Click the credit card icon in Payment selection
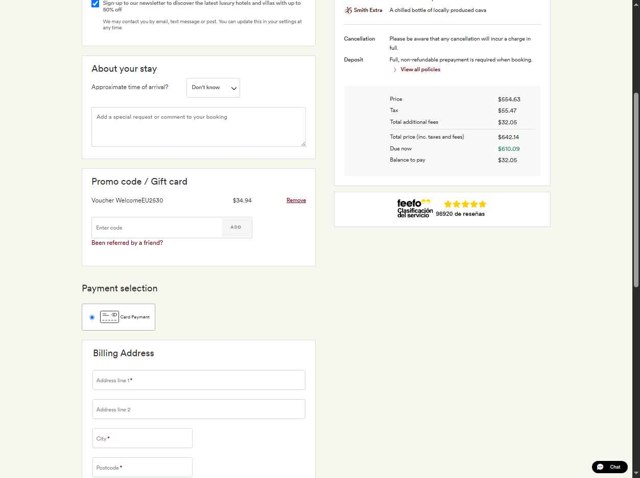Viewport: 640px width, 478px height. click(109, 317)
